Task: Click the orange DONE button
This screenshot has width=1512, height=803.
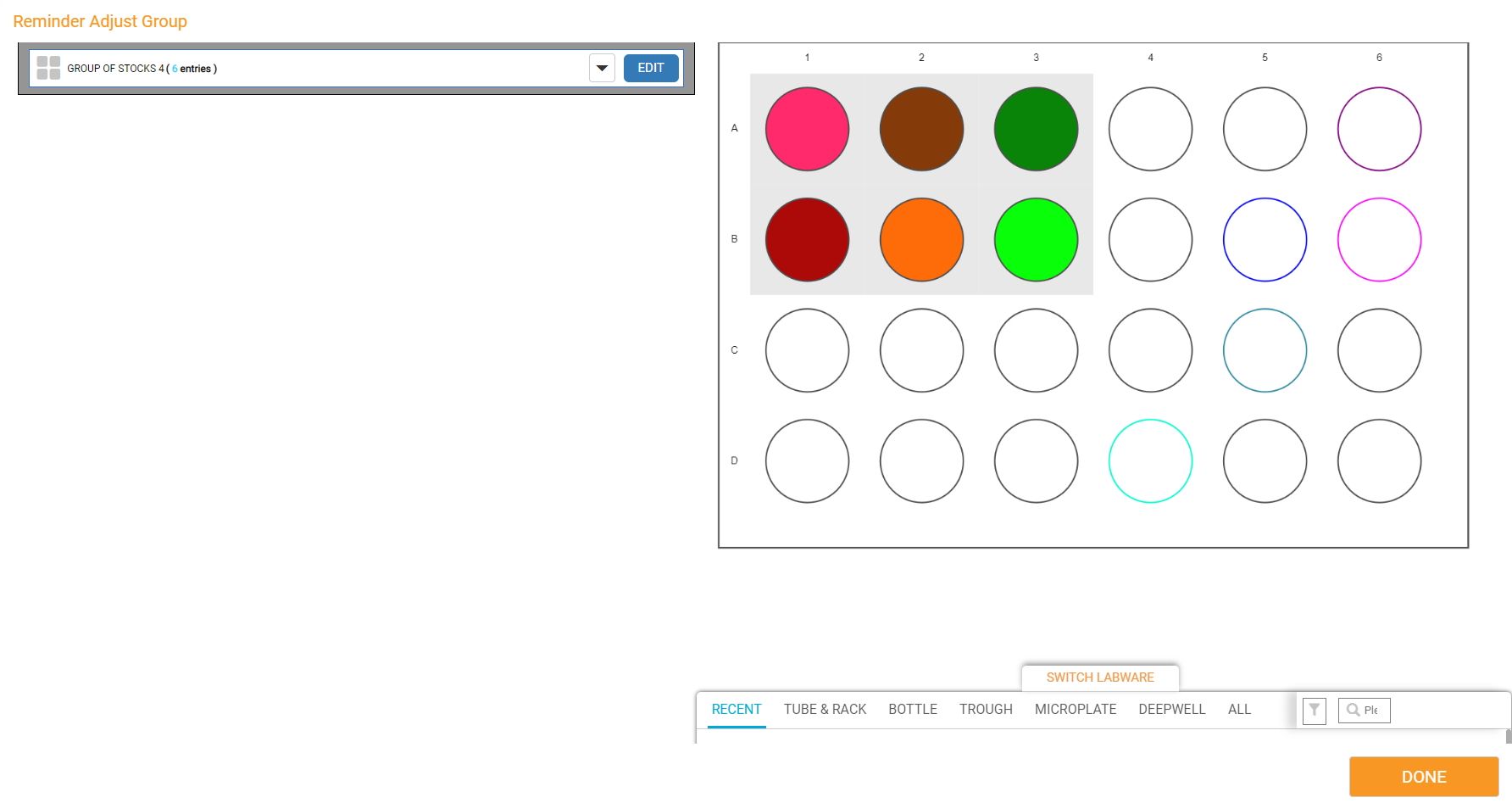Action: coord(1424,777)
